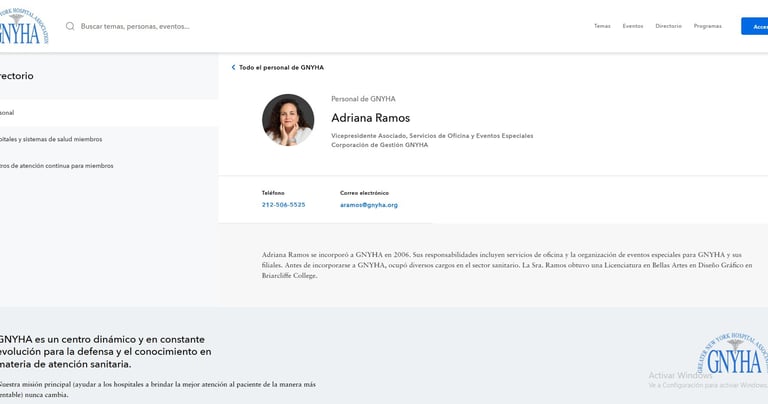Click the Adriana Ramos name heading
768x404 pixels.
point(370,118)
